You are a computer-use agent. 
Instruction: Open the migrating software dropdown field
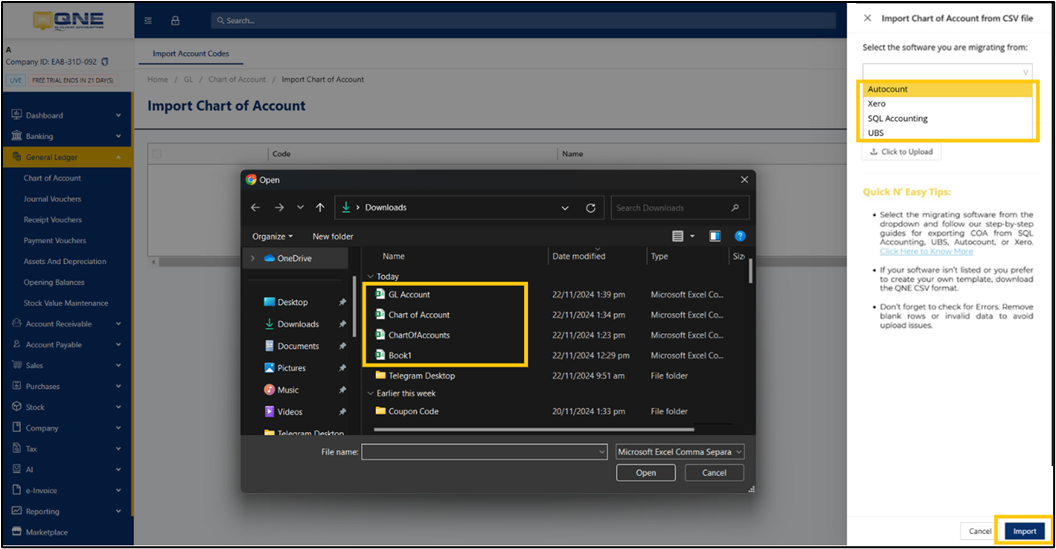pyautogui.click(x=947, y=71)
